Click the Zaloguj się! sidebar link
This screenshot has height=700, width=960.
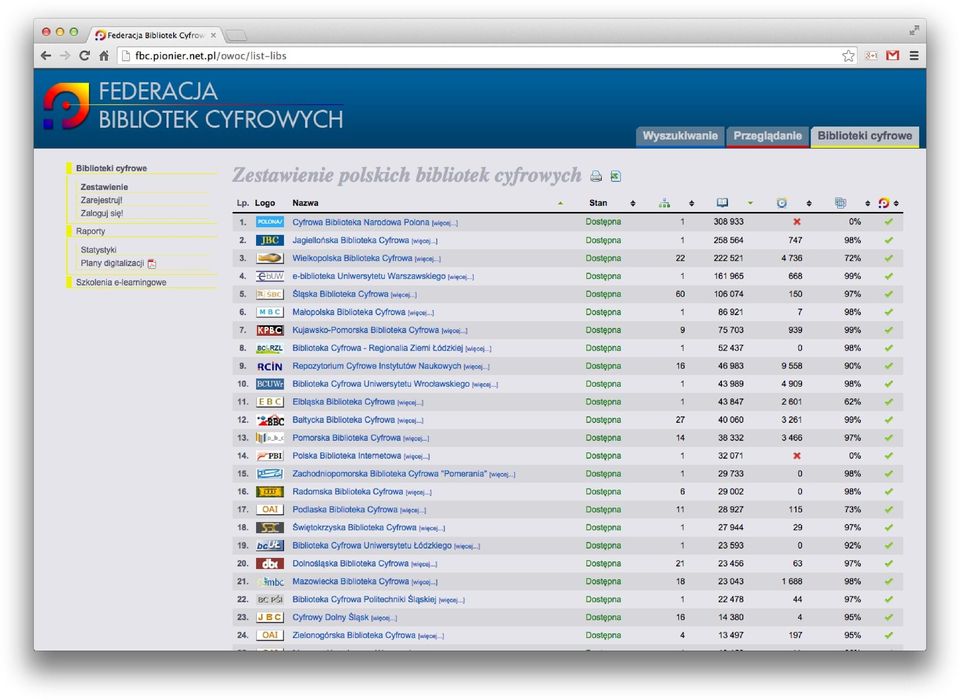102,214
